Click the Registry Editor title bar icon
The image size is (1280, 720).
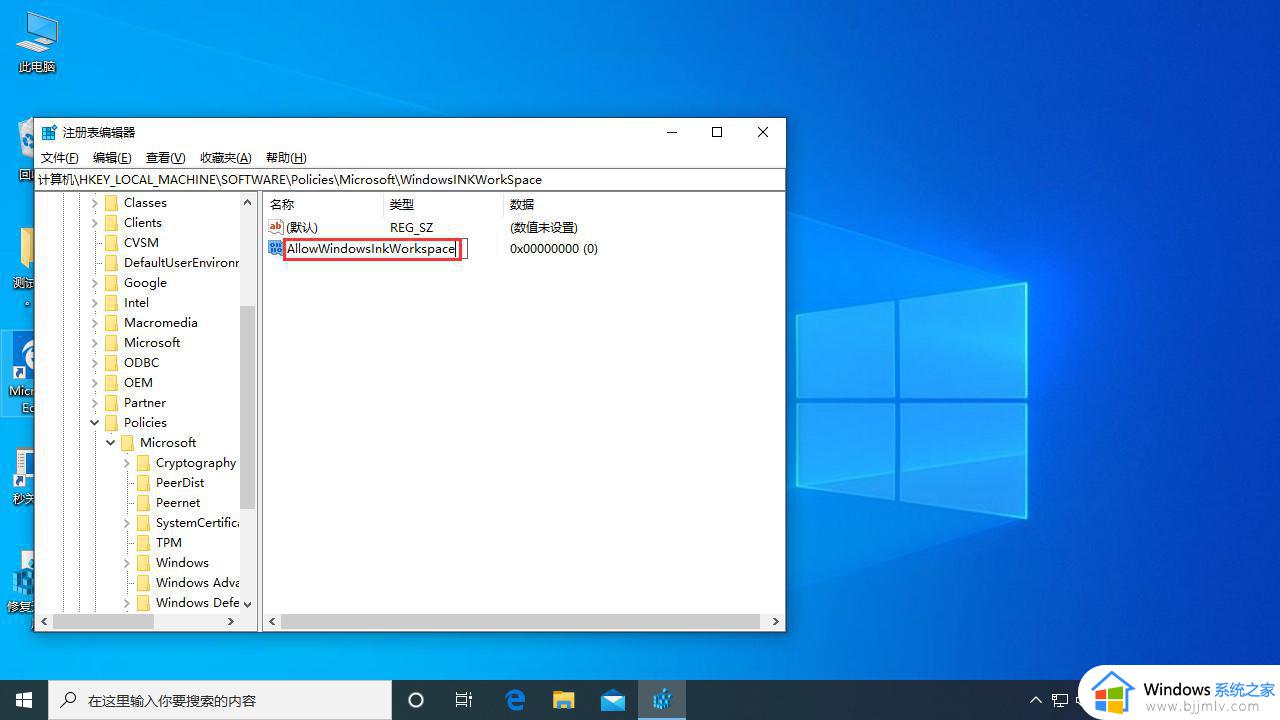49,132
